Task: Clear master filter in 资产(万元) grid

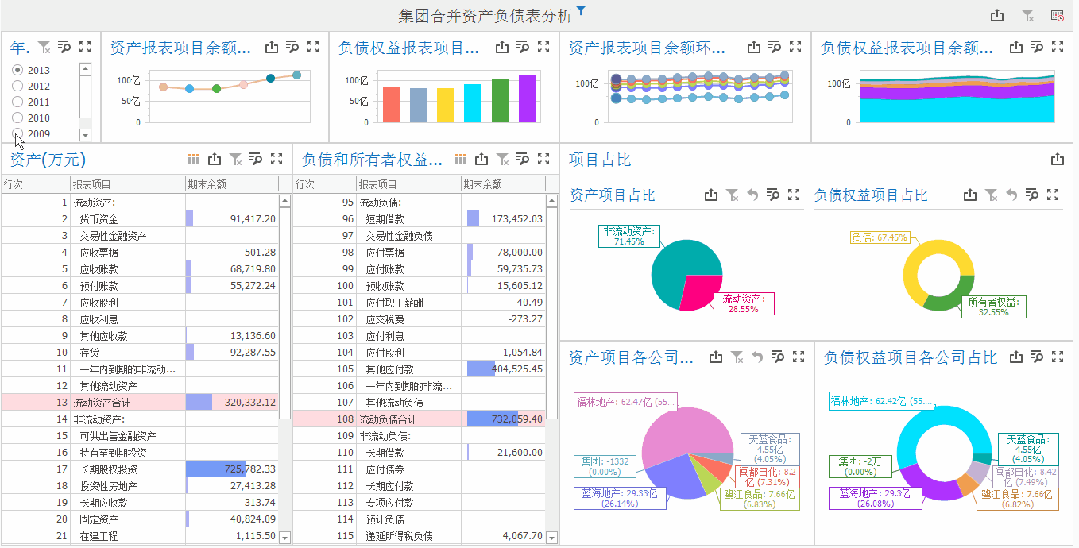Action: click(236, 159)
